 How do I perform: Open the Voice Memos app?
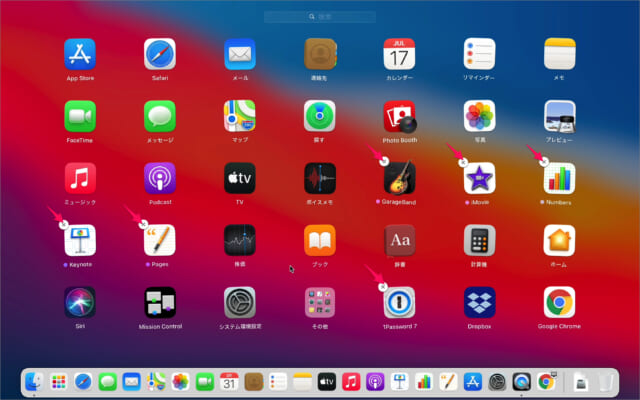tap(320, 178)
